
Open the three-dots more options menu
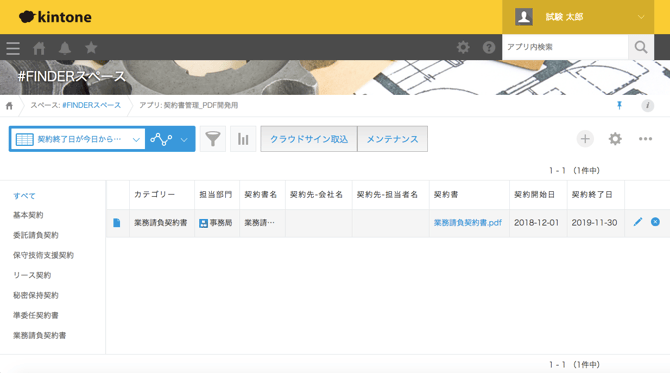(x=645, y=139)
